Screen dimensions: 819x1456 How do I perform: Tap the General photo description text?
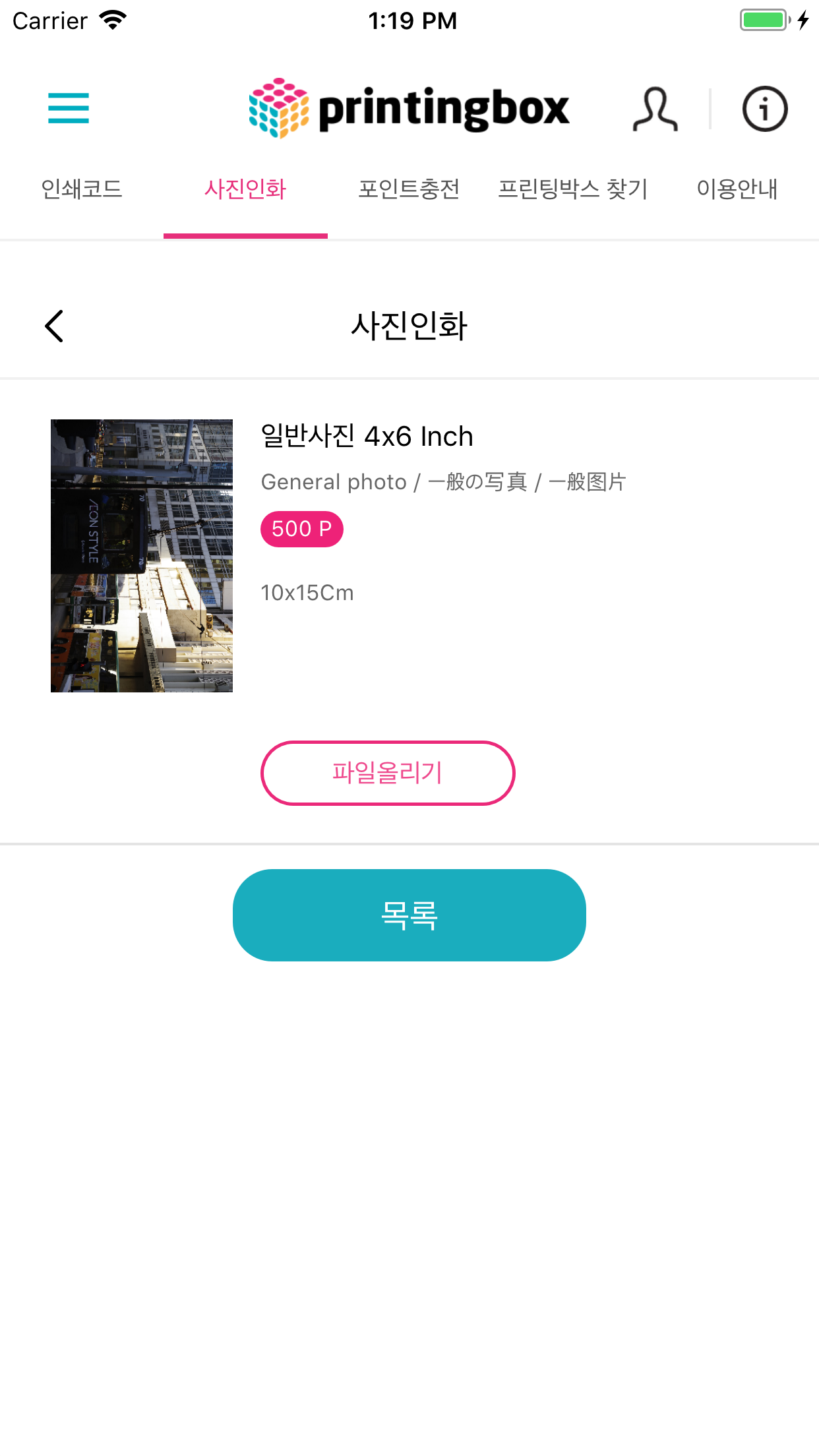(443, 482)
